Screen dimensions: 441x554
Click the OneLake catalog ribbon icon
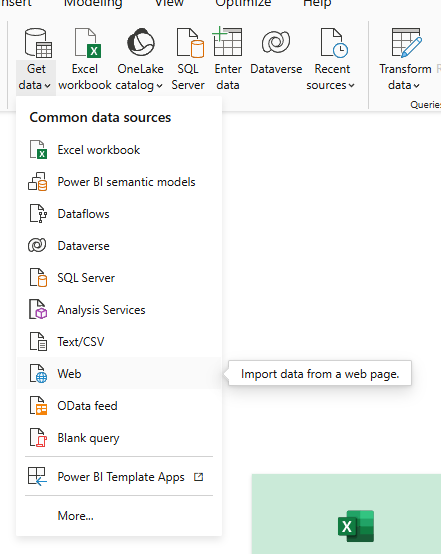[141, 43]
